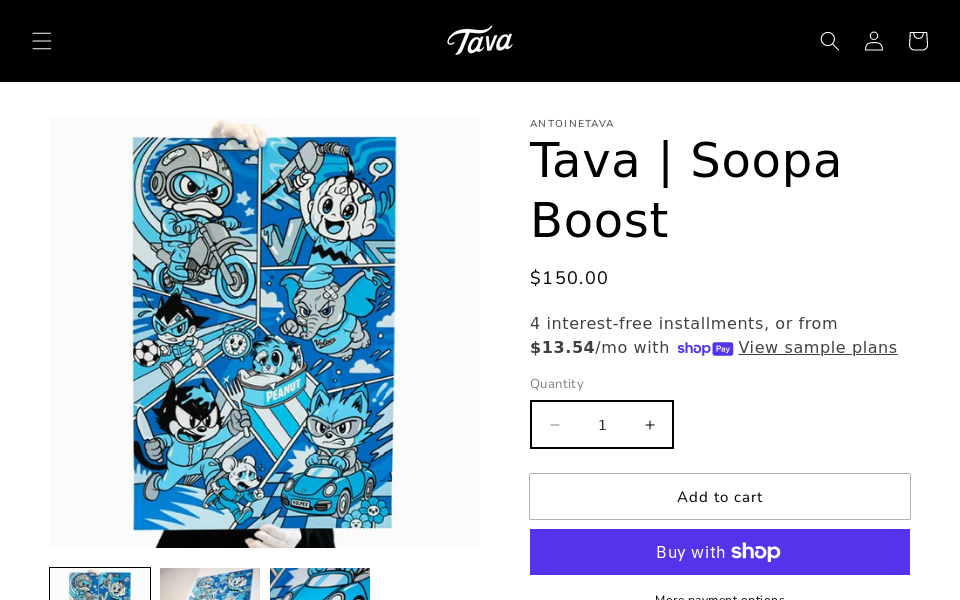960x600 pixels.
Task: Decrease quantity with the minus button
Action: pyautogui.click(x=555, y=425)
